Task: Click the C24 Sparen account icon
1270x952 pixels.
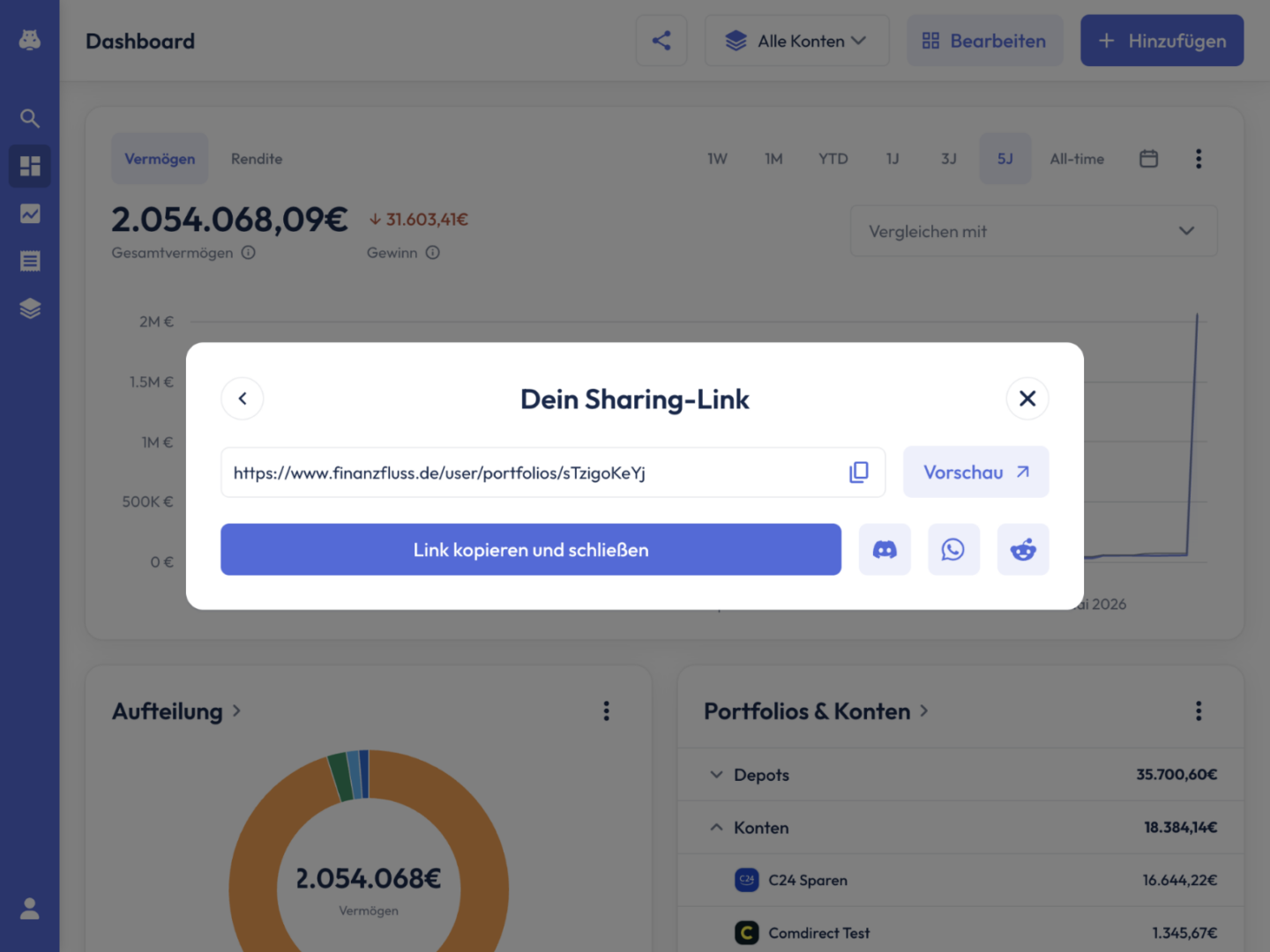Action: click(x=746, y=880)
